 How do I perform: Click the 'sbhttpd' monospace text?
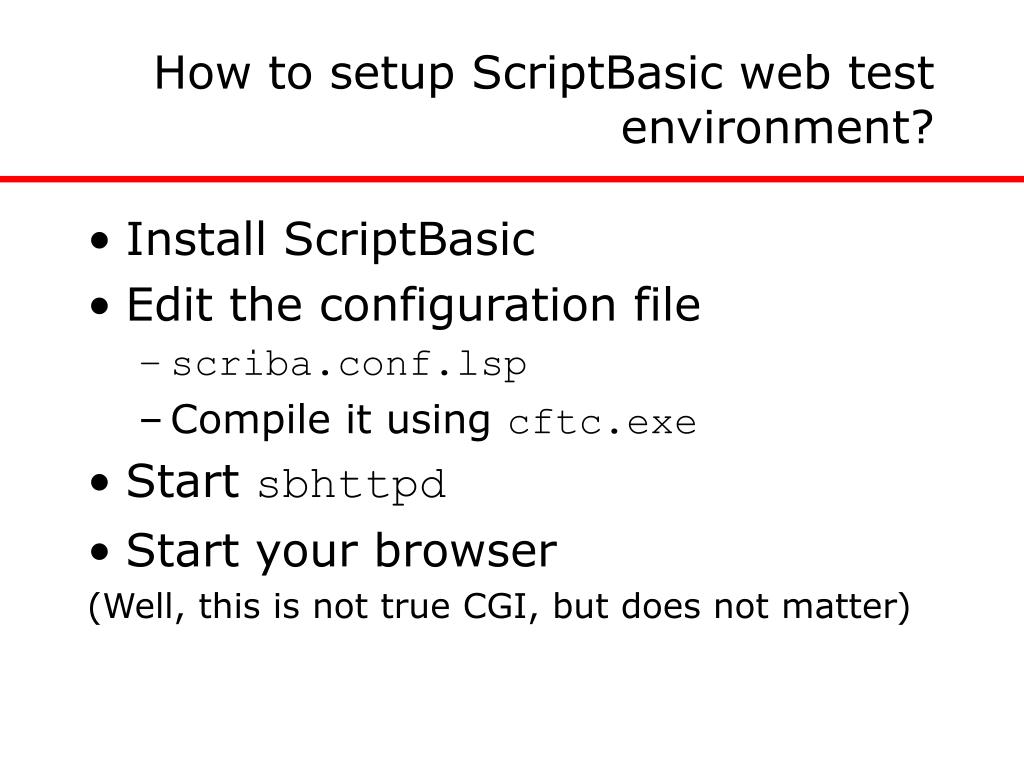pyautogui.click(x=351, y=485)
